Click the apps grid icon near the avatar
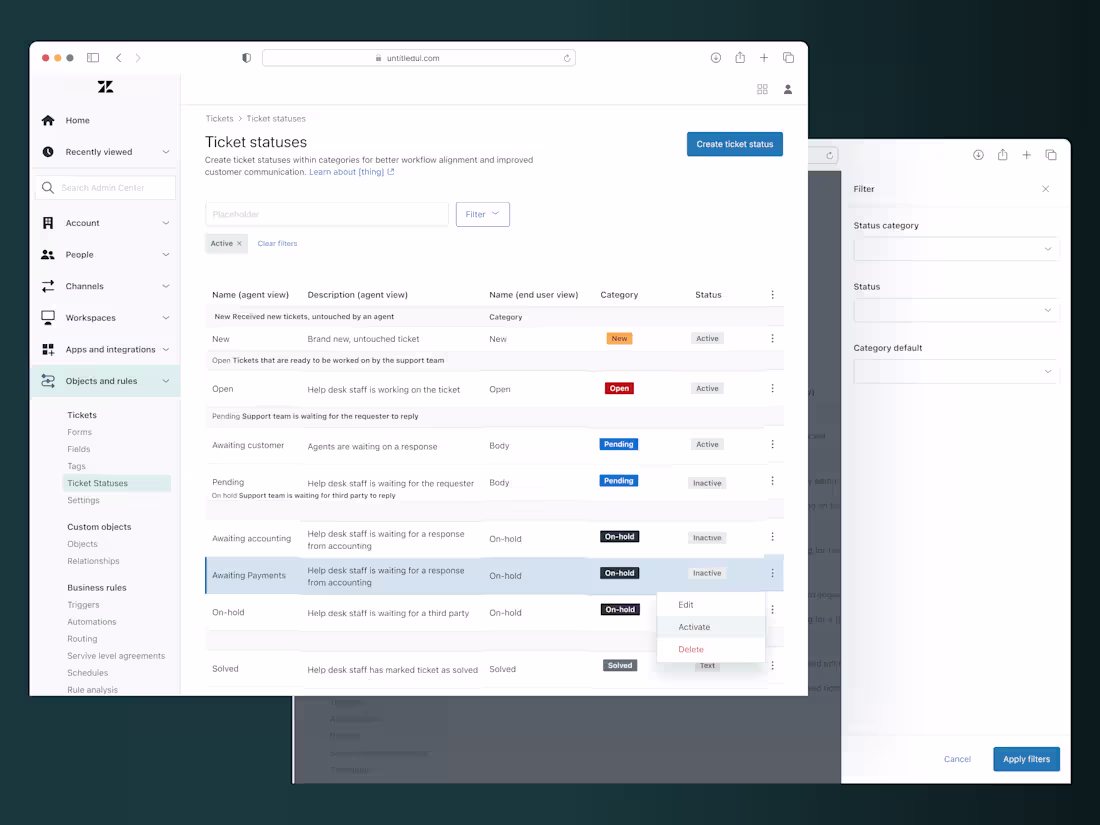Image resolution: width=1100 pixels, height=825 pixels. [x=762, y=89]
